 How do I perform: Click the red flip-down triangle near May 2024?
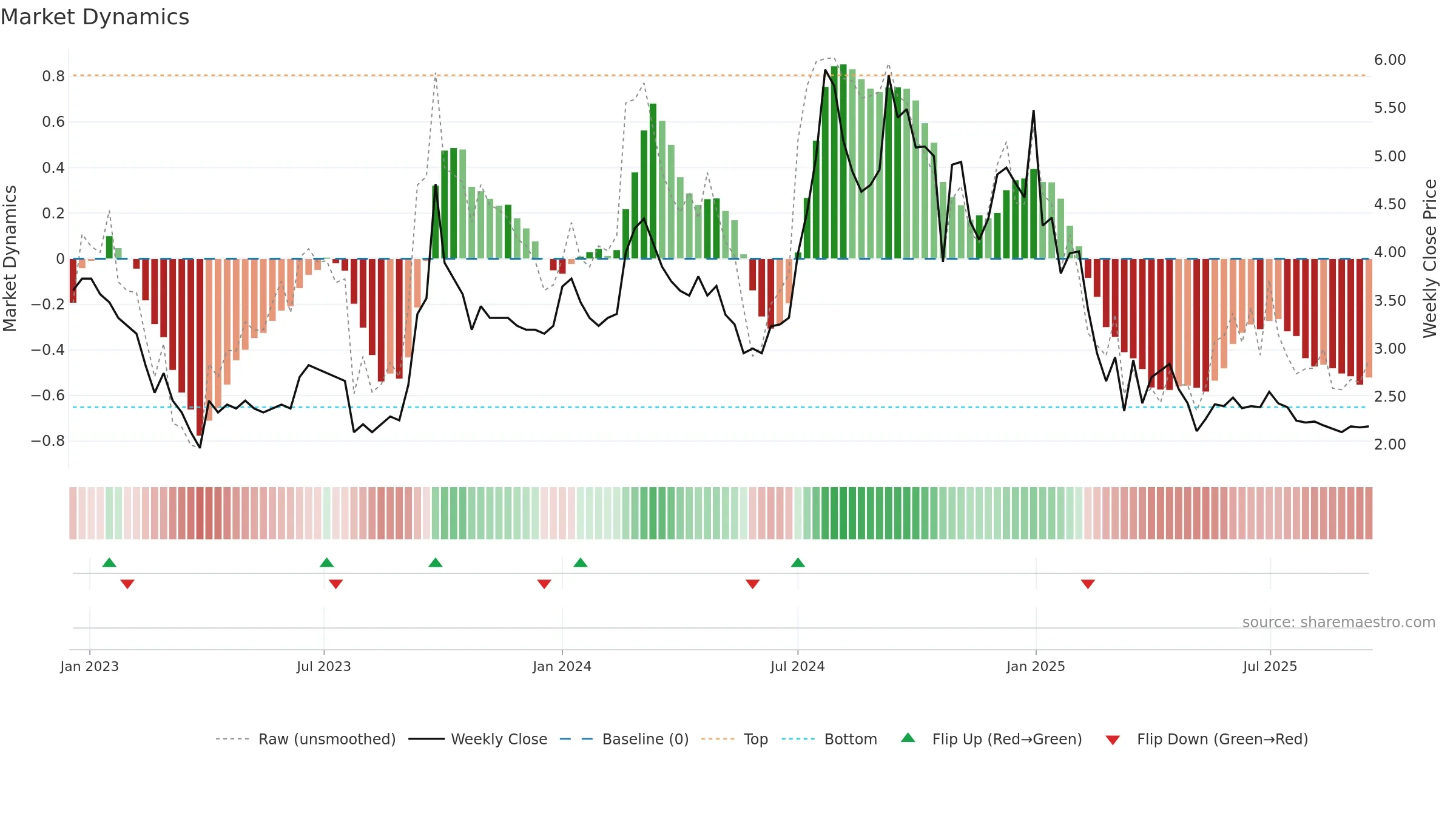pyautogui.click(x=753, y=584)
